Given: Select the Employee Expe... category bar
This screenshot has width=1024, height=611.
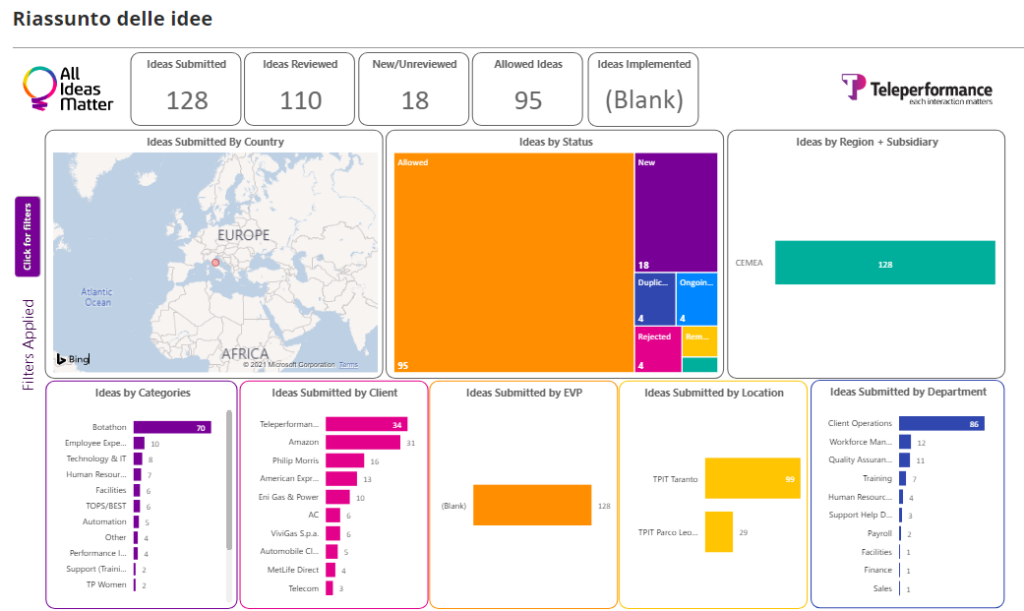Looking at the screenshot, I should point(139,443).
